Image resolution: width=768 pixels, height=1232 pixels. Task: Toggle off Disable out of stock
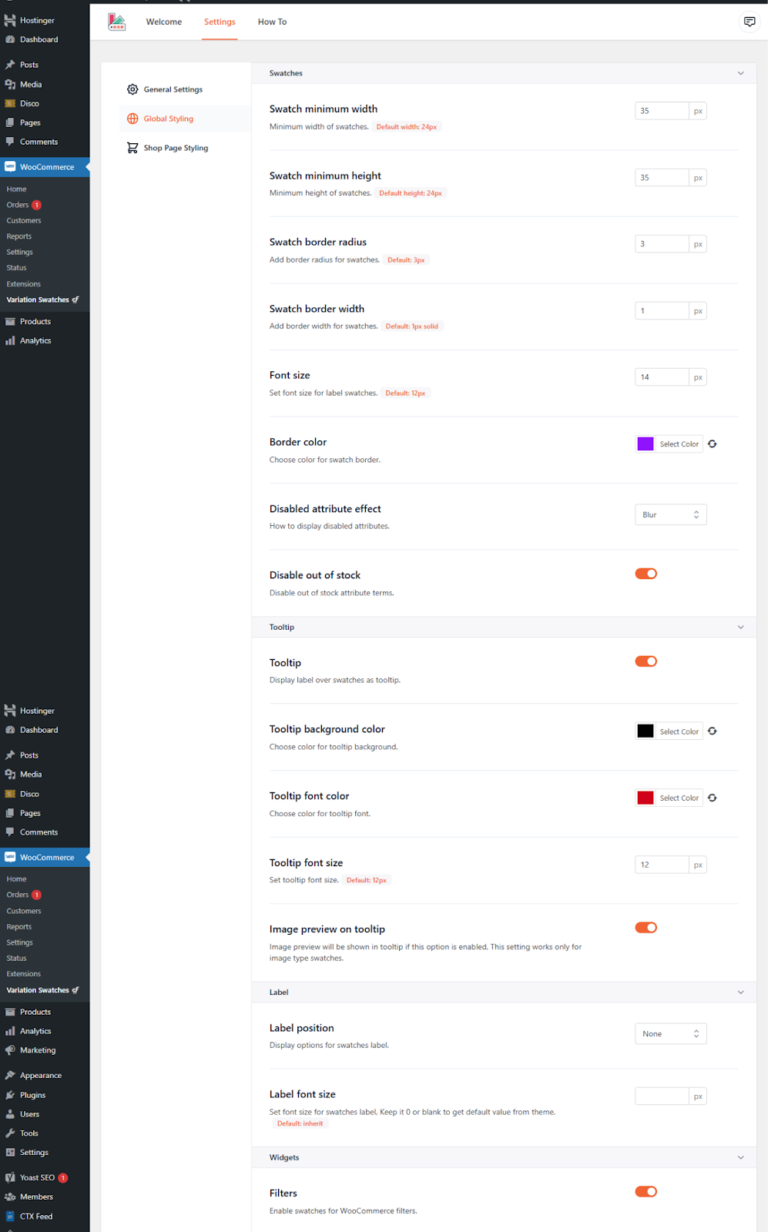645,573
